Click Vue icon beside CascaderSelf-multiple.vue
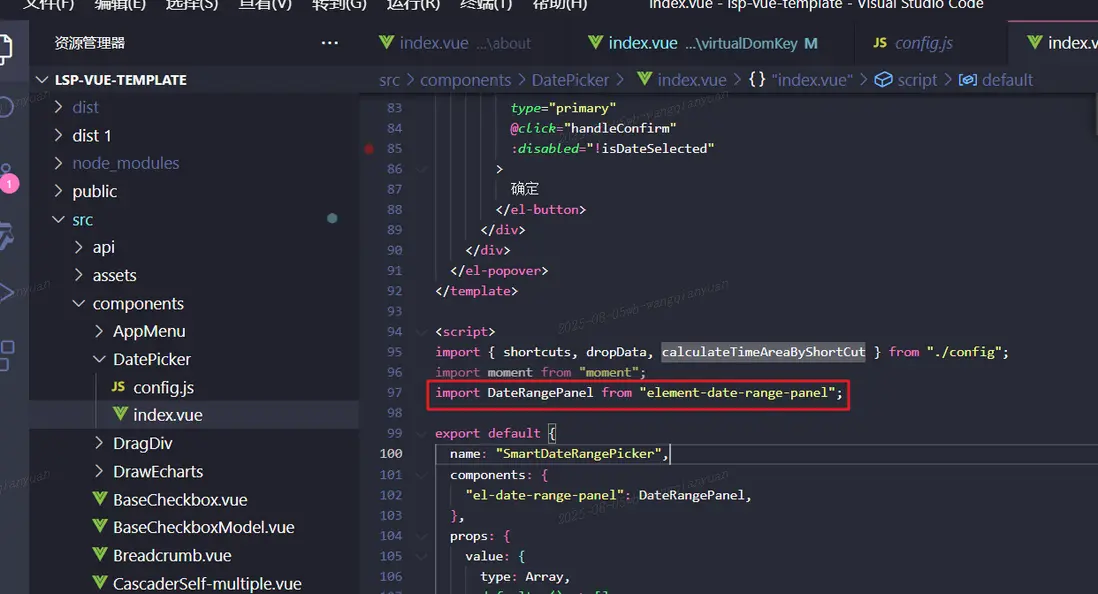The image size is (1098, 594). coord(100,582)
